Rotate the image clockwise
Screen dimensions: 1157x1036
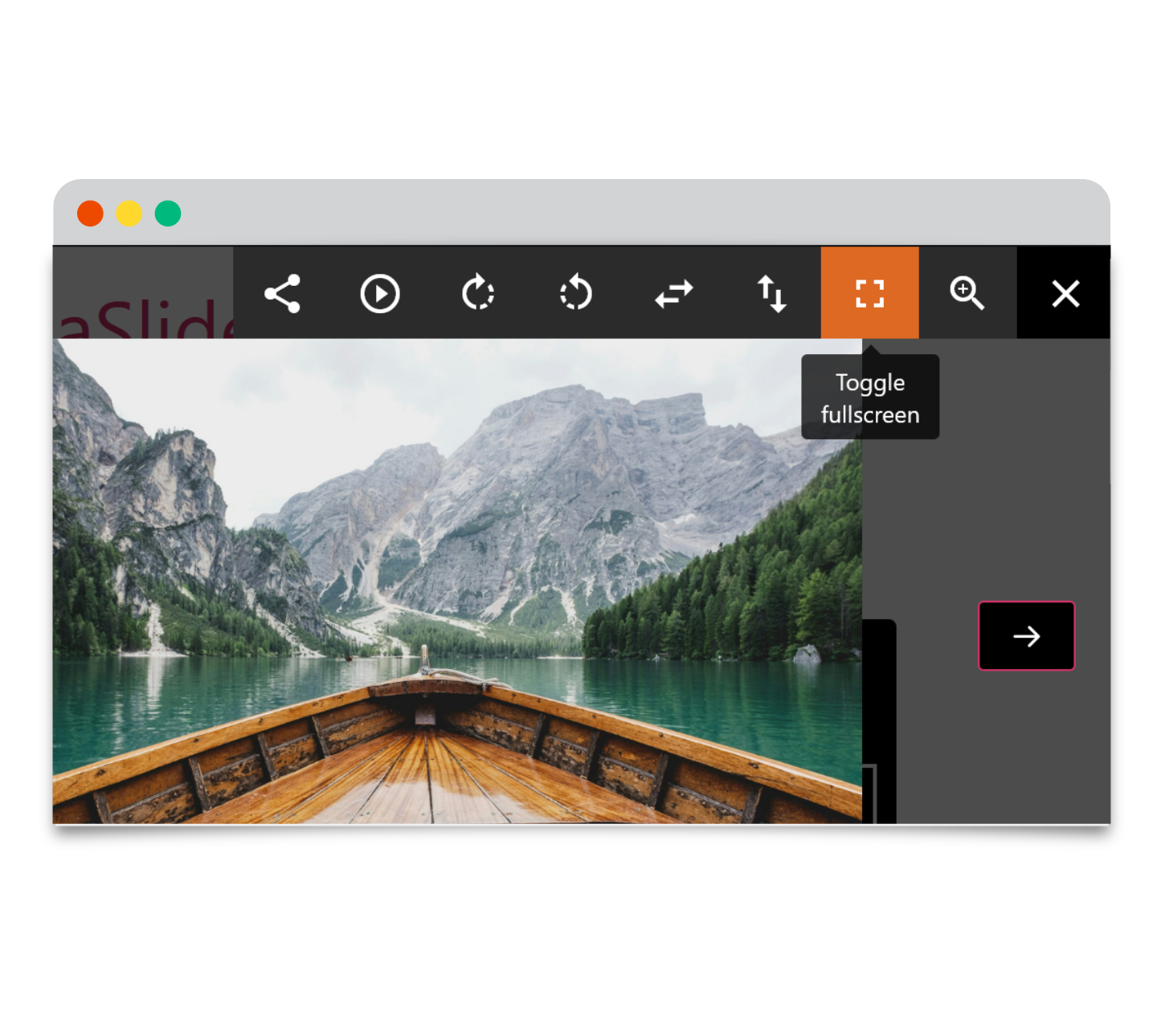coord(478,293)
